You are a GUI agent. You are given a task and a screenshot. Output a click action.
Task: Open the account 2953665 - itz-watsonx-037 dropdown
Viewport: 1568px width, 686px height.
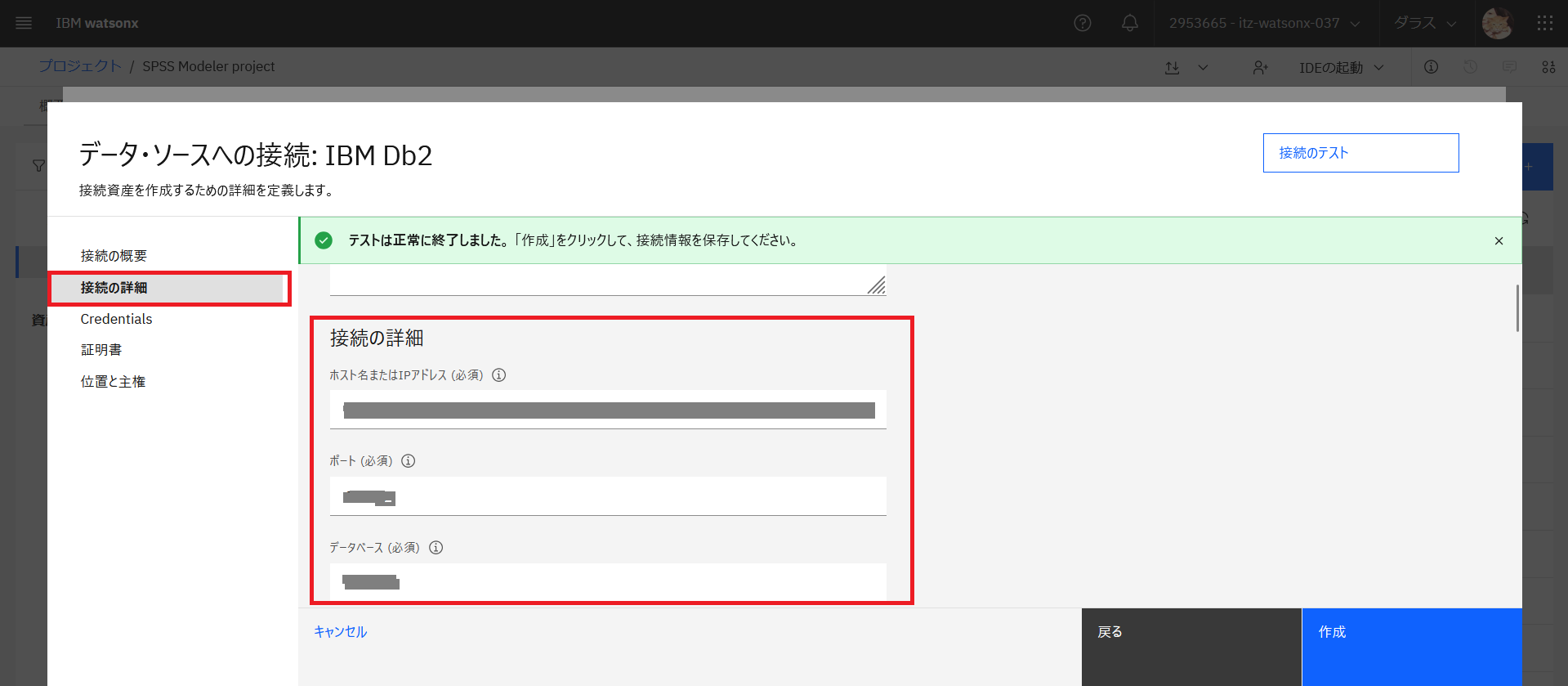[x=1264, y=23]
